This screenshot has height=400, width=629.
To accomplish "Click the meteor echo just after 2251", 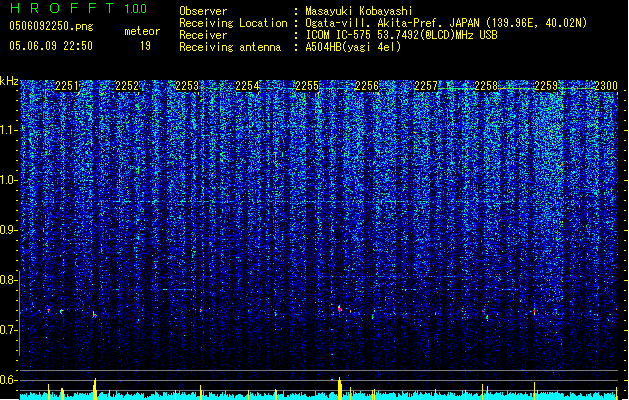I will (94, 315).
